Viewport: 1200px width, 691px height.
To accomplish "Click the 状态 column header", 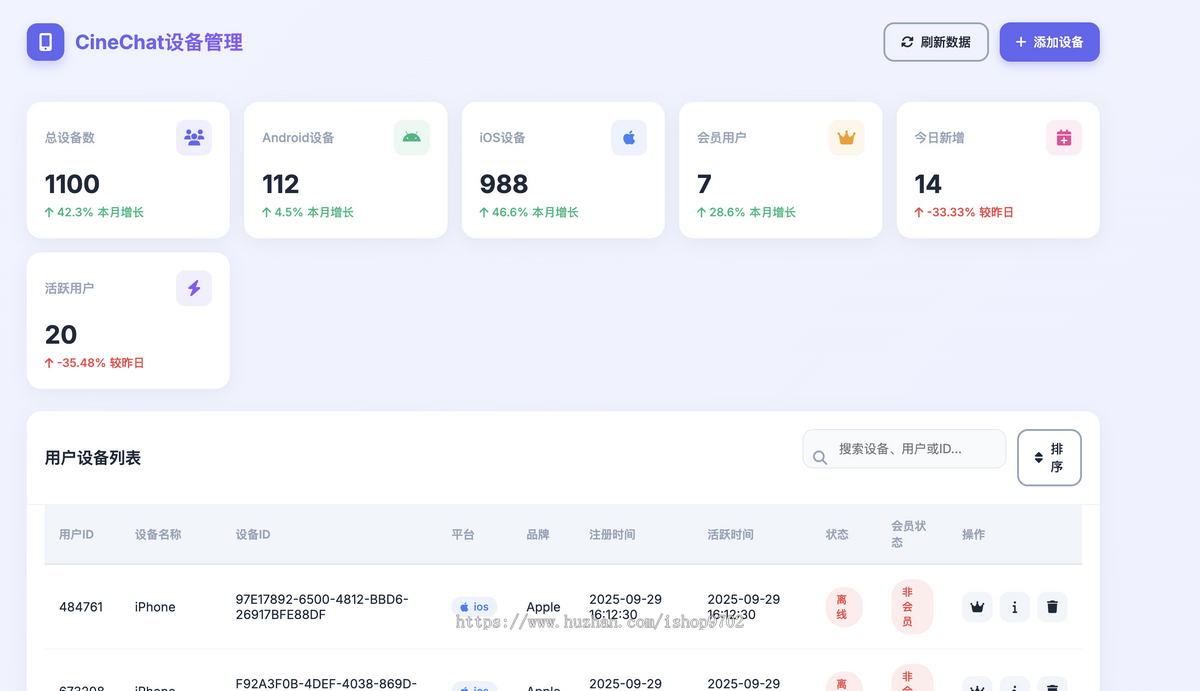I will (837, 535).
